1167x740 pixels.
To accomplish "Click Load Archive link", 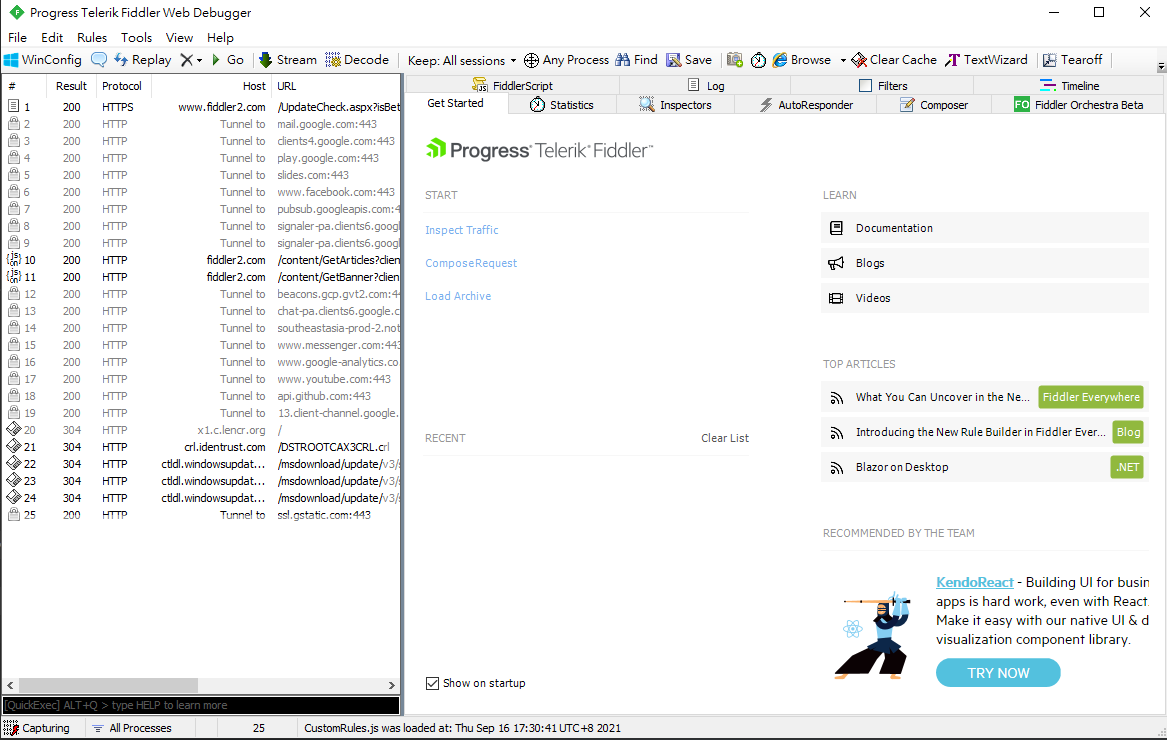I will coord(458,296).
